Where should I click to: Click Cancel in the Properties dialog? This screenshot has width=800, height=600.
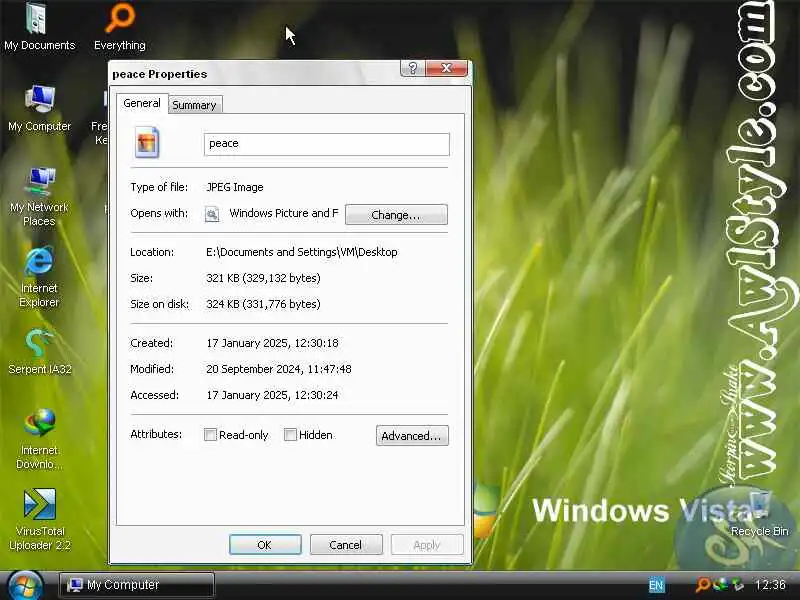coord(346,545)
